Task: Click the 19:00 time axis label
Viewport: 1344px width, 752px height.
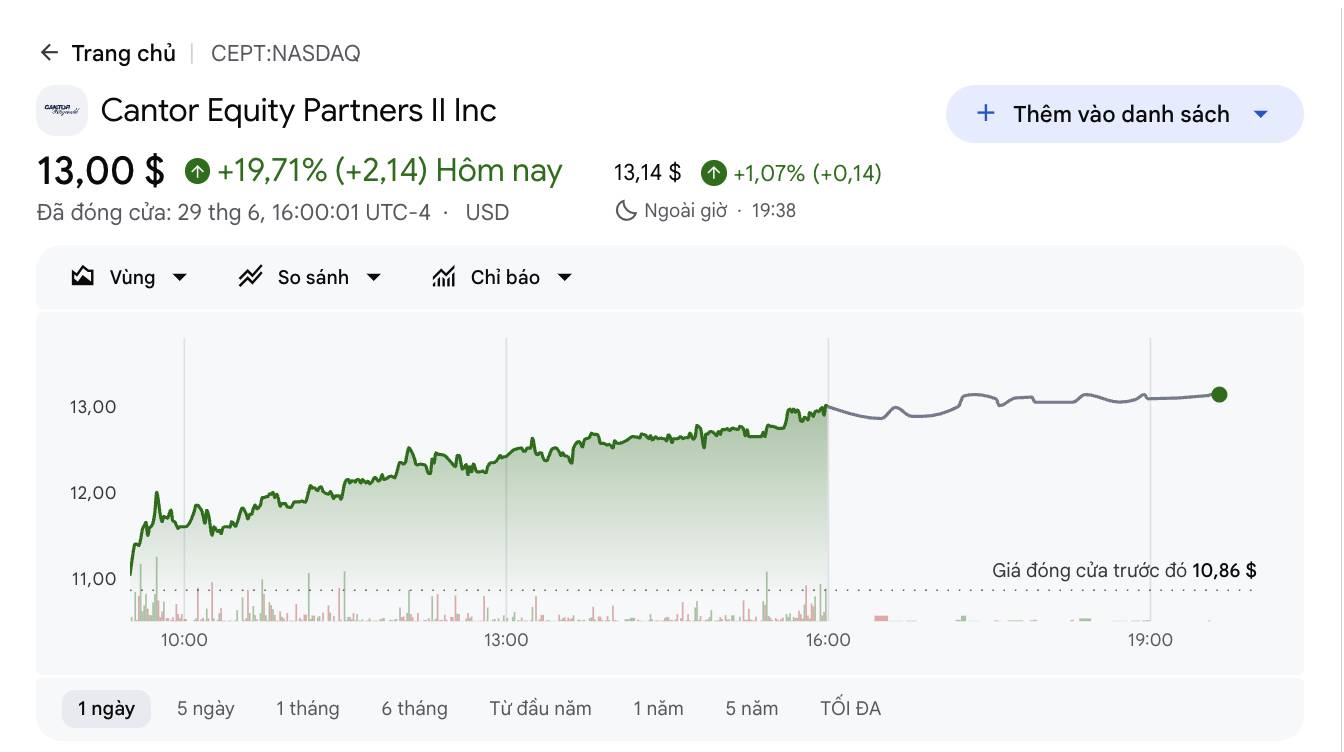Action: (x=1150, y=639)
